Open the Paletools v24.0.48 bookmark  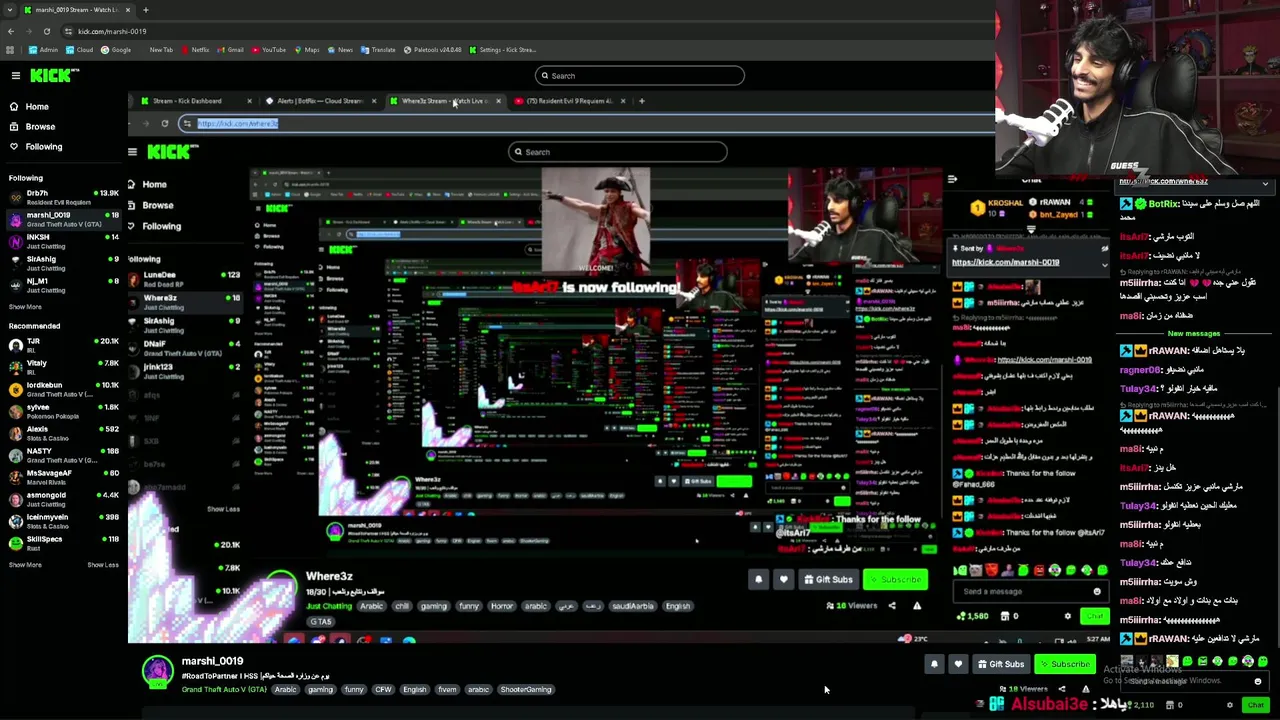click(x=432, y=50)
